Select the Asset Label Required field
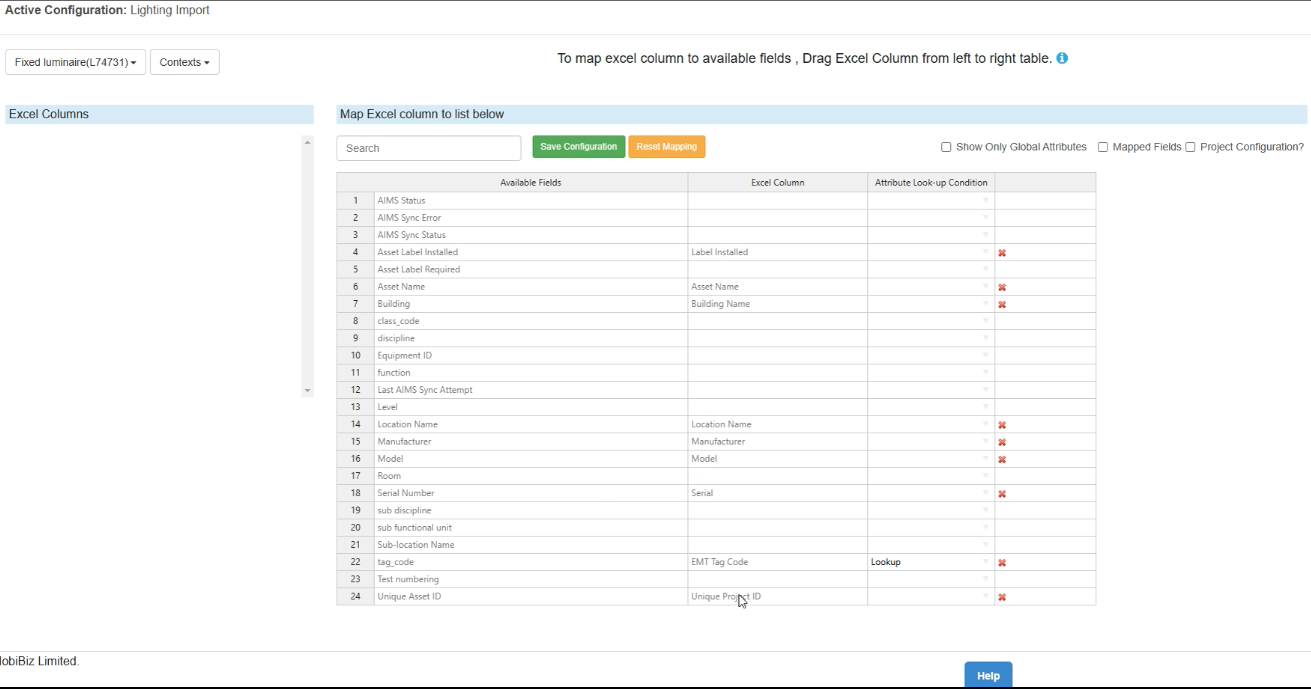 click(531, 270)
